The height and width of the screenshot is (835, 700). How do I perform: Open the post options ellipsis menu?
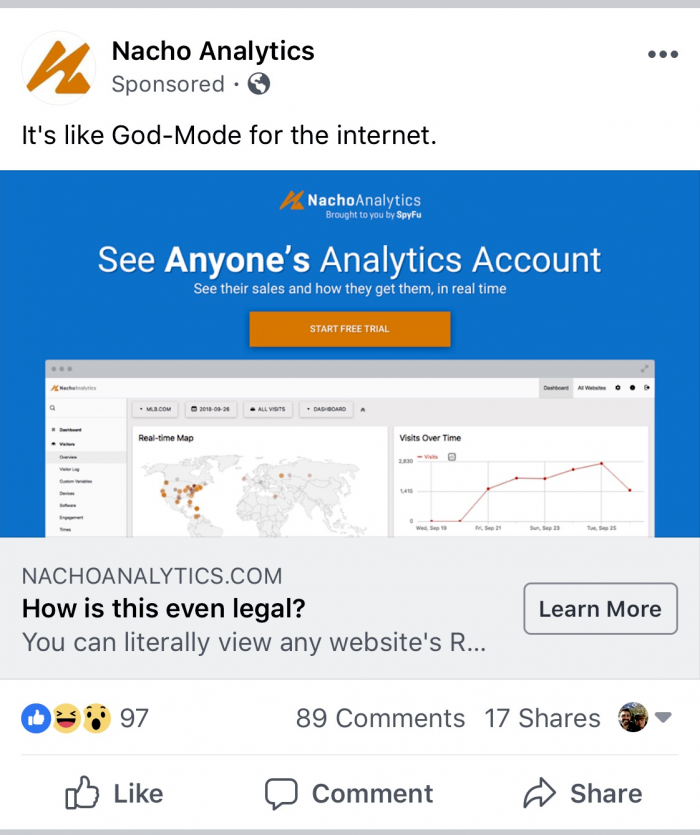[662, 55]
